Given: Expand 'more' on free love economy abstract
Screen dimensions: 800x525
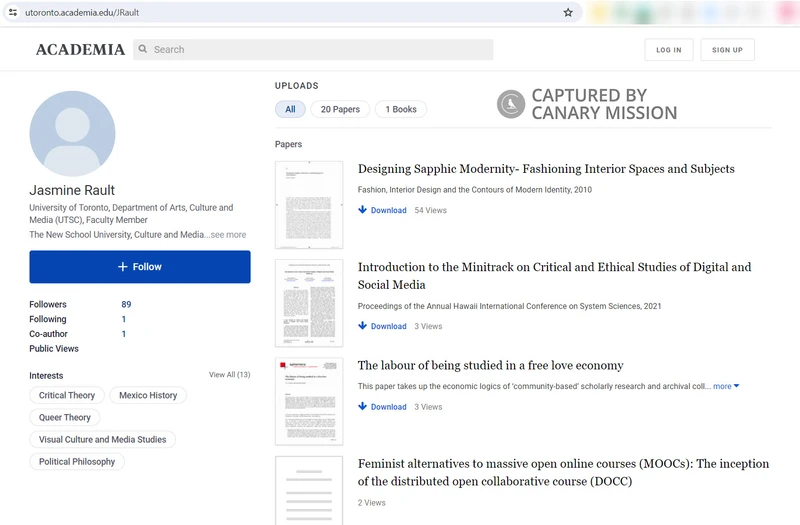Looking at the screenshot, I should coord(726,386).
